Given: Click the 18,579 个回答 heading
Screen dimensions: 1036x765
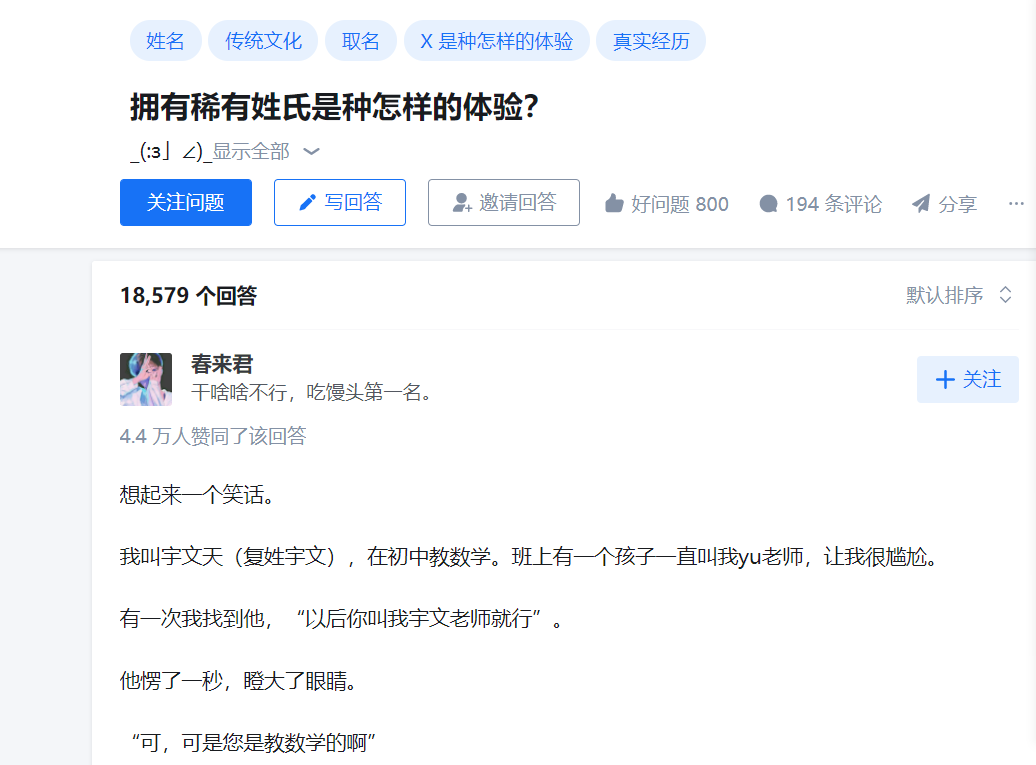Looking at the screenshot, I should [x=188, y=295].
